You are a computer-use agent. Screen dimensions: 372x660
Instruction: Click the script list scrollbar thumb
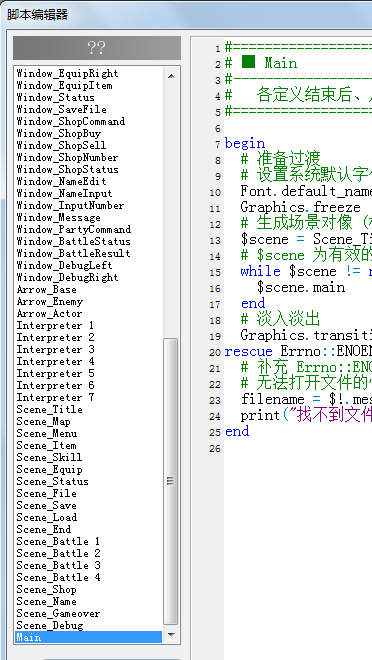click(x=171, y=481)
